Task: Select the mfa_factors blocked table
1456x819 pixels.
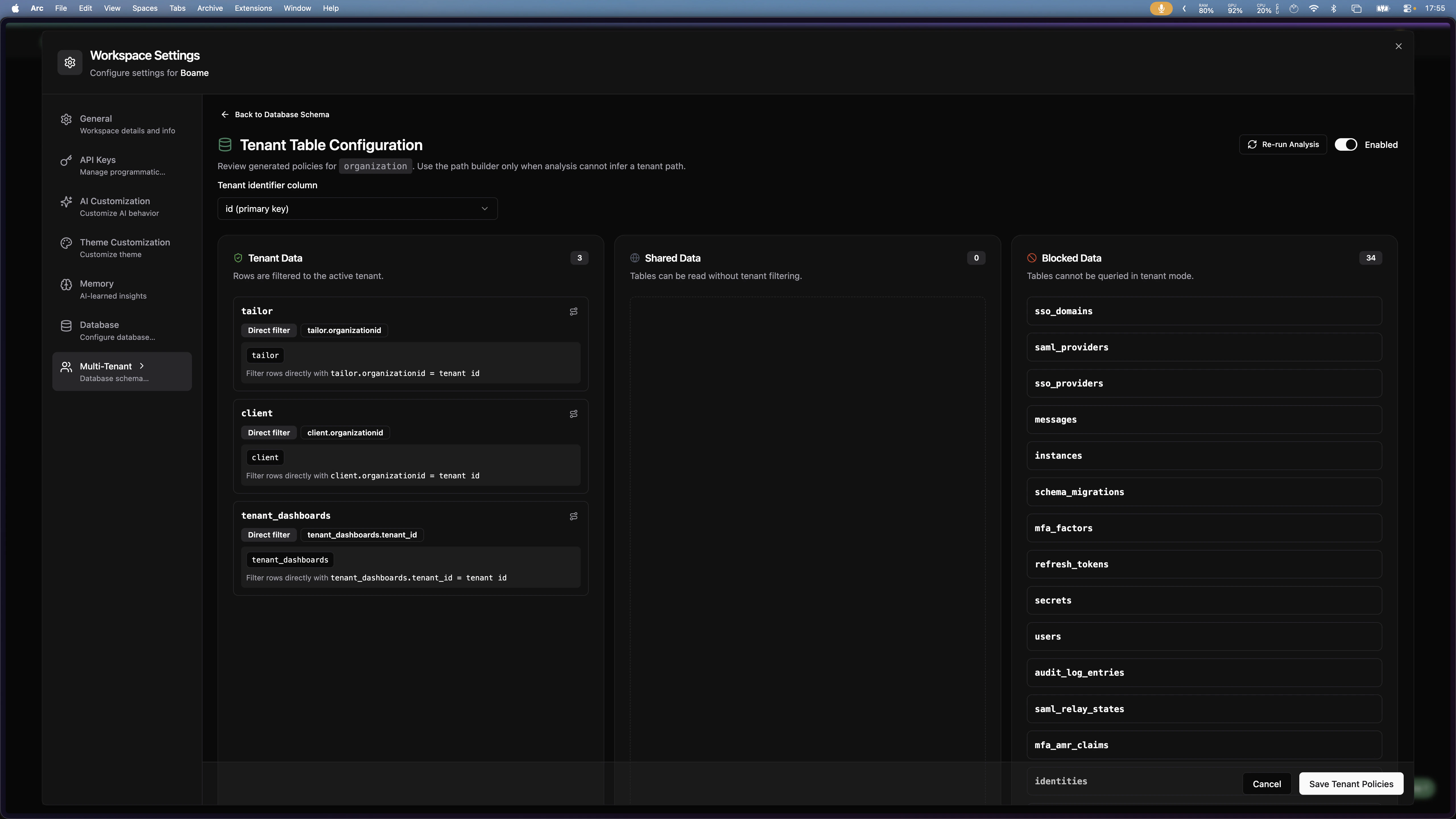Action: [1204, 528]
